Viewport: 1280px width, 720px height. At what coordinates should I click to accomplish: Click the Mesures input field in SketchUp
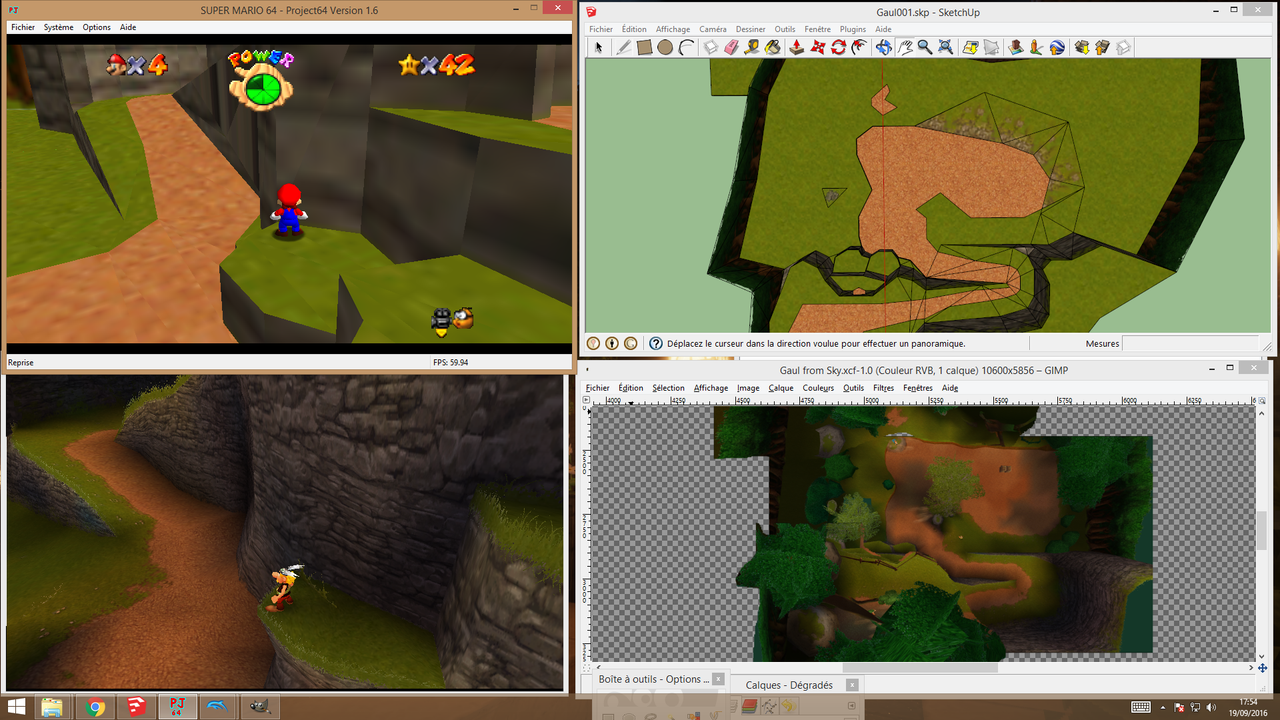(x=1192, y=343)
